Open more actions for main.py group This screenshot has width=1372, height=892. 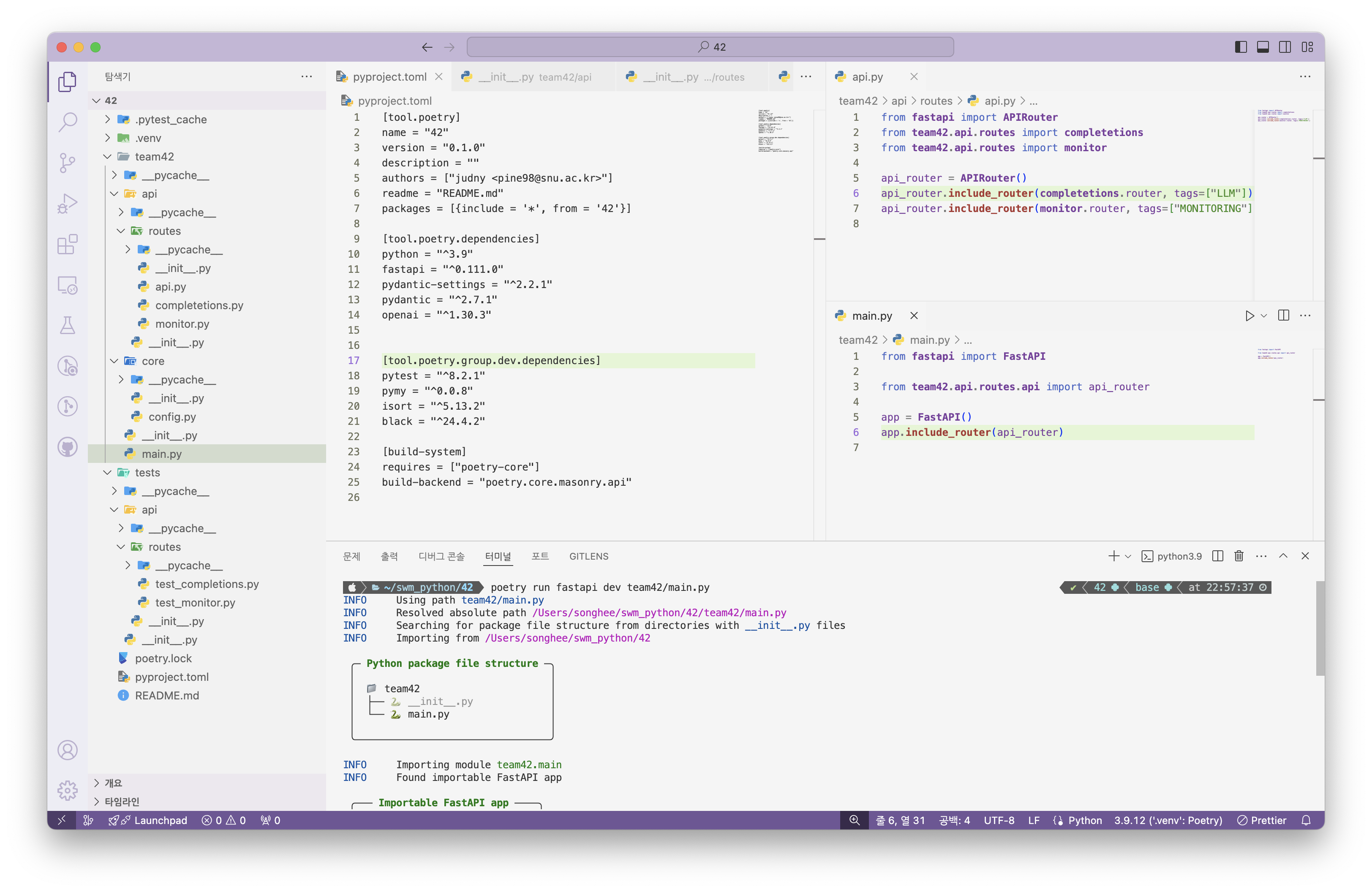tap(1305, 315)
